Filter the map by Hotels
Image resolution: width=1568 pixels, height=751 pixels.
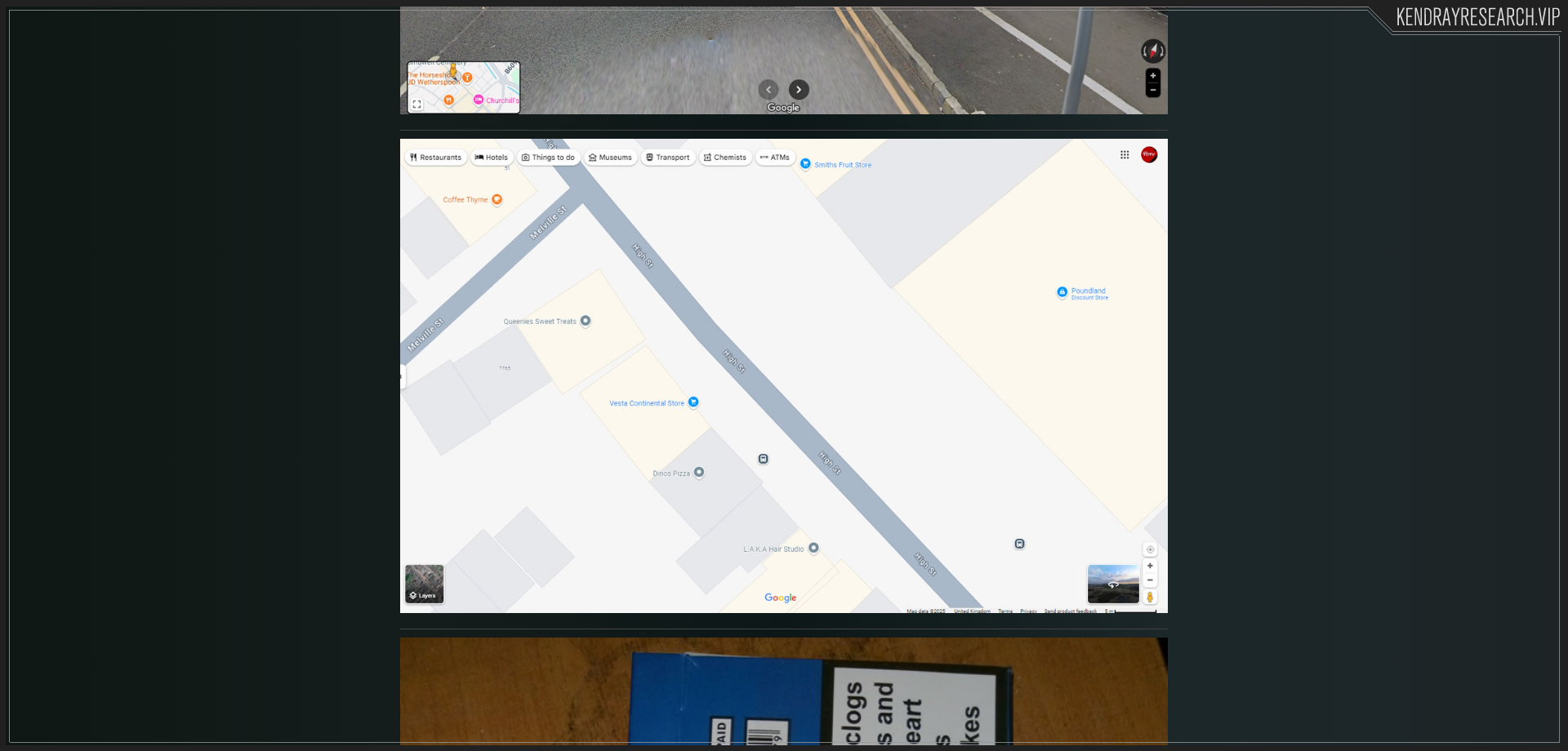pyautogui.click(x=492, y=158)
